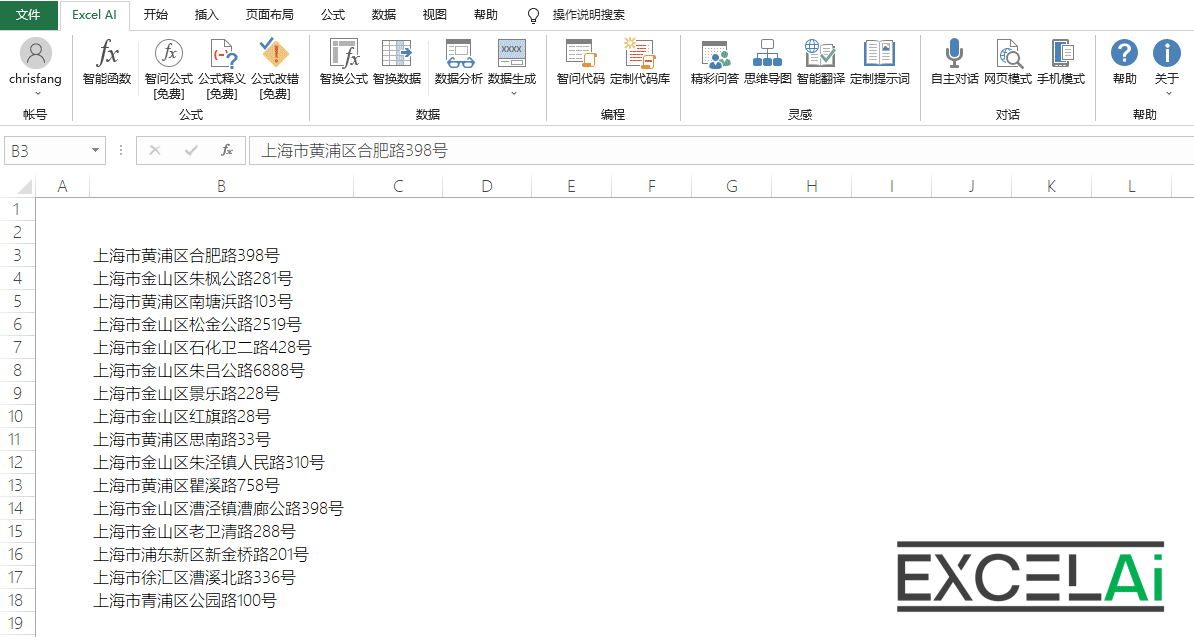Select column C header
Screen dimensions: 1194x637
pyautogui.click(x=398, y=186)
